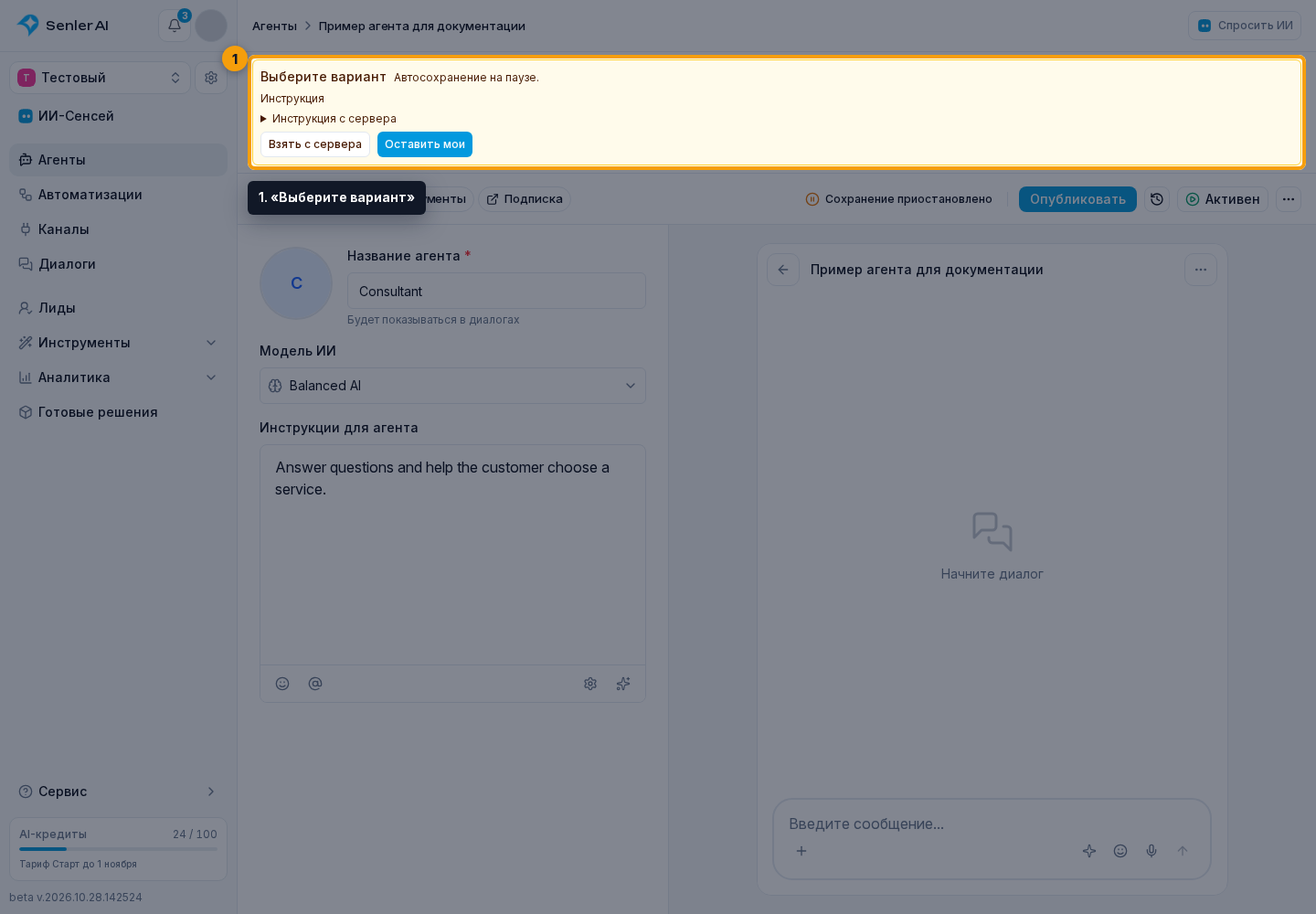
Task: Open the Тестовый workspace selector
Action: [100, 78]
